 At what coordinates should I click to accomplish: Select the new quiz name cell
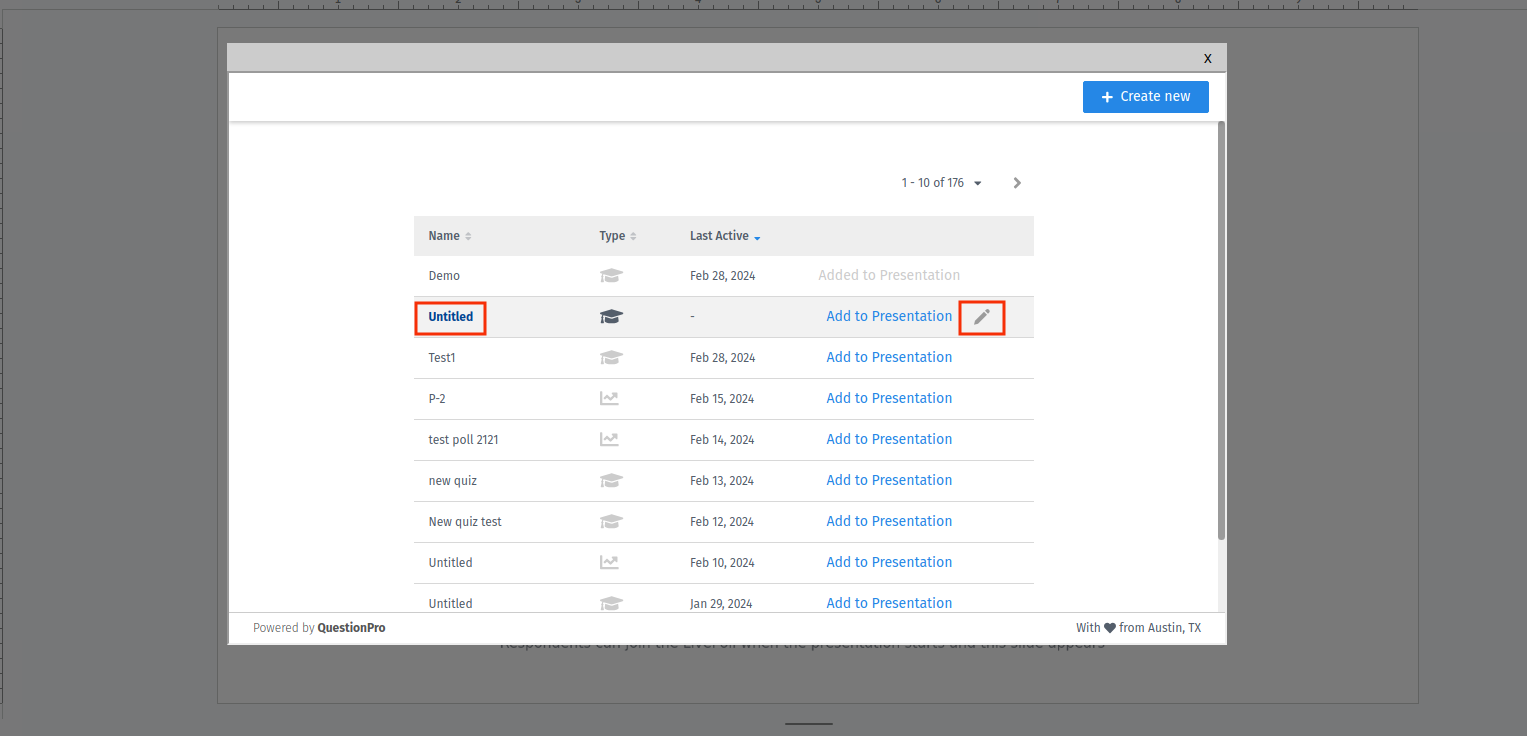[453, 481]
